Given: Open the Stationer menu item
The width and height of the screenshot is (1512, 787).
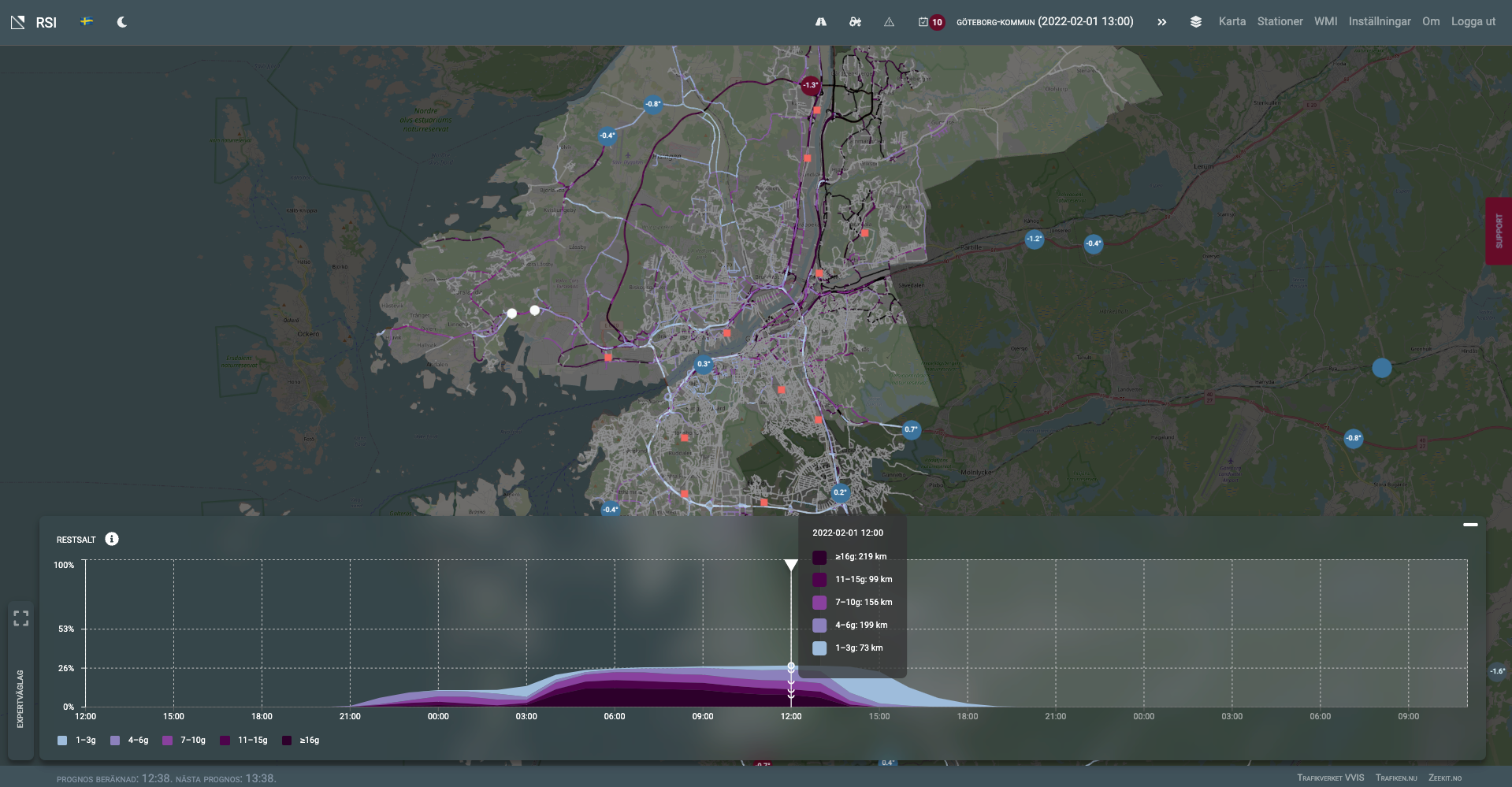Looking at the screenshot, I should 1280,22.
